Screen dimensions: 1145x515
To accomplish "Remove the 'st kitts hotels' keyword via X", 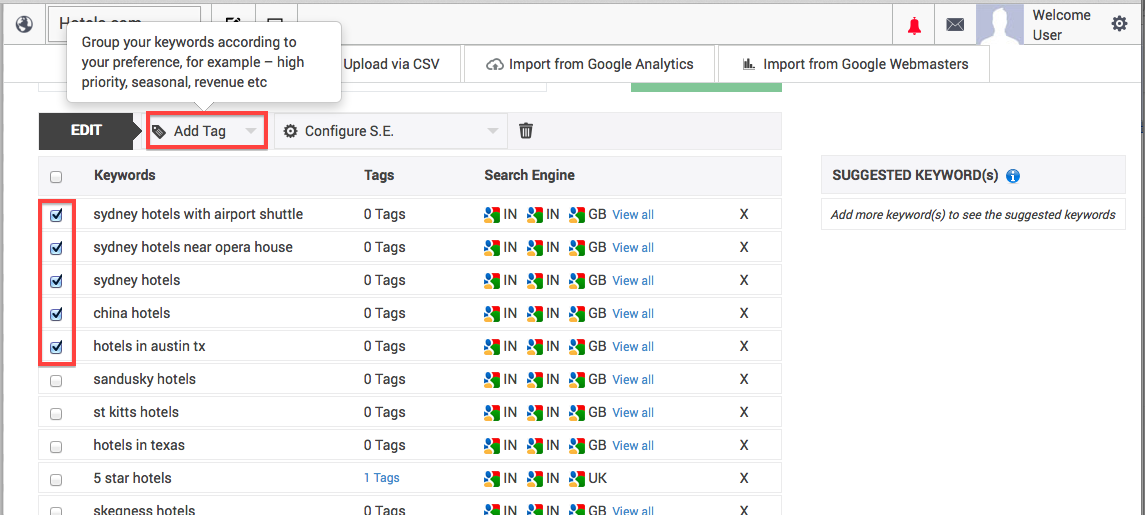I will (744, 412).
